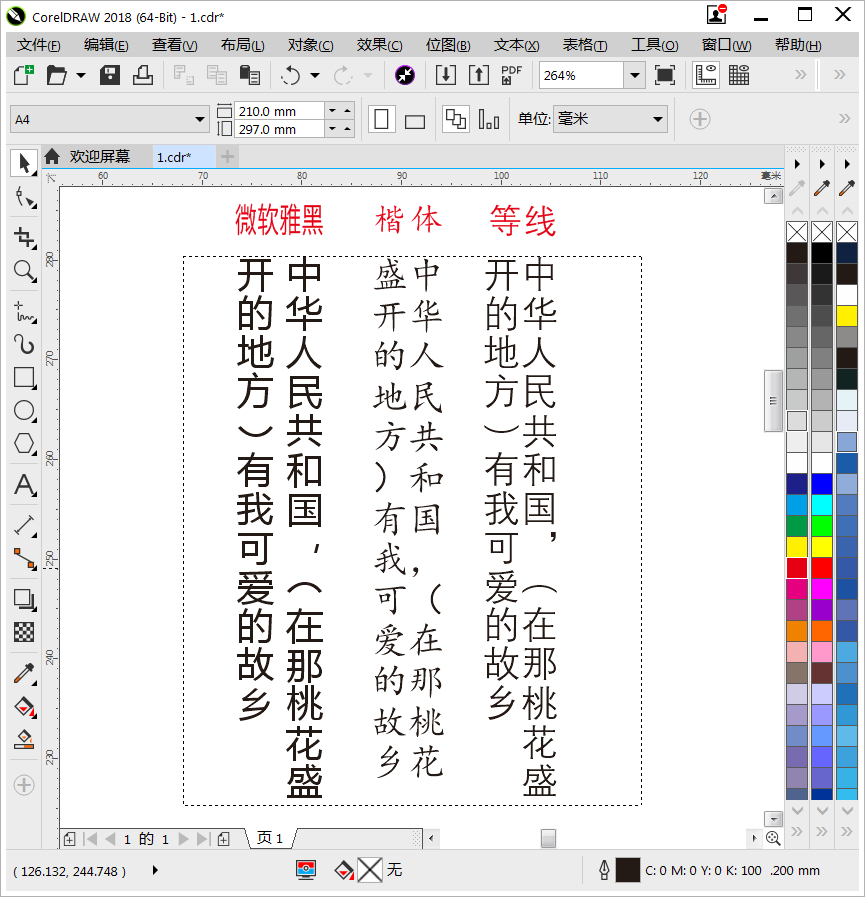The image size is (865, 897).
Task: Select the Rectangle tool
Action: point(24,378)
